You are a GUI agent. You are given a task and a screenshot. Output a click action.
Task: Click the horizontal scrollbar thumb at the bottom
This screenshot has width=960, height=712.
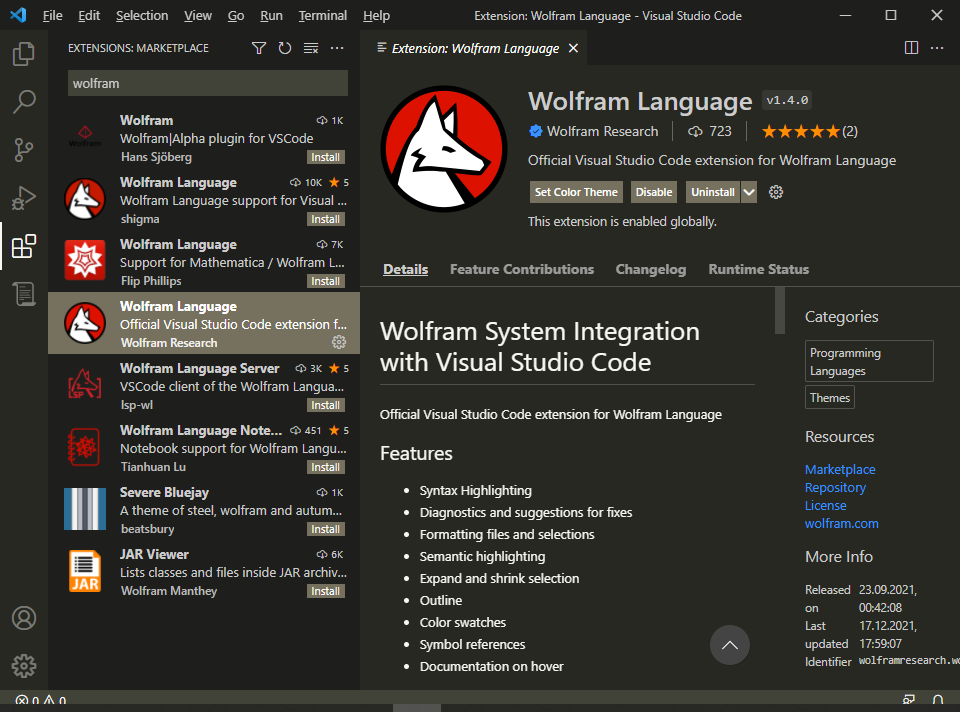pos(416,708)
